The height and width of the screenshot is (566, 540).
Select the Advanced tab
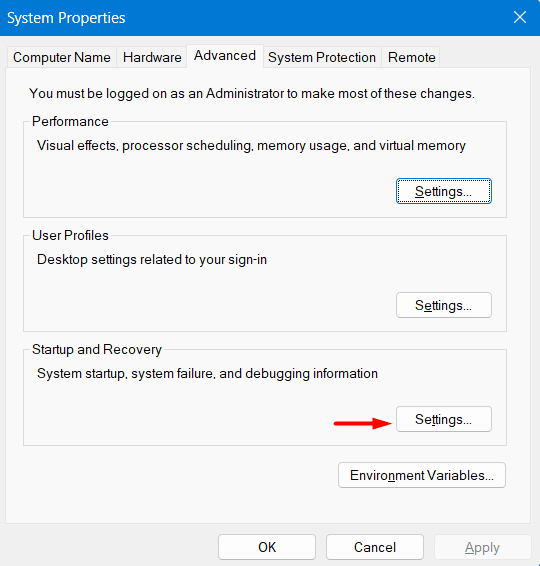pos(225,56)
